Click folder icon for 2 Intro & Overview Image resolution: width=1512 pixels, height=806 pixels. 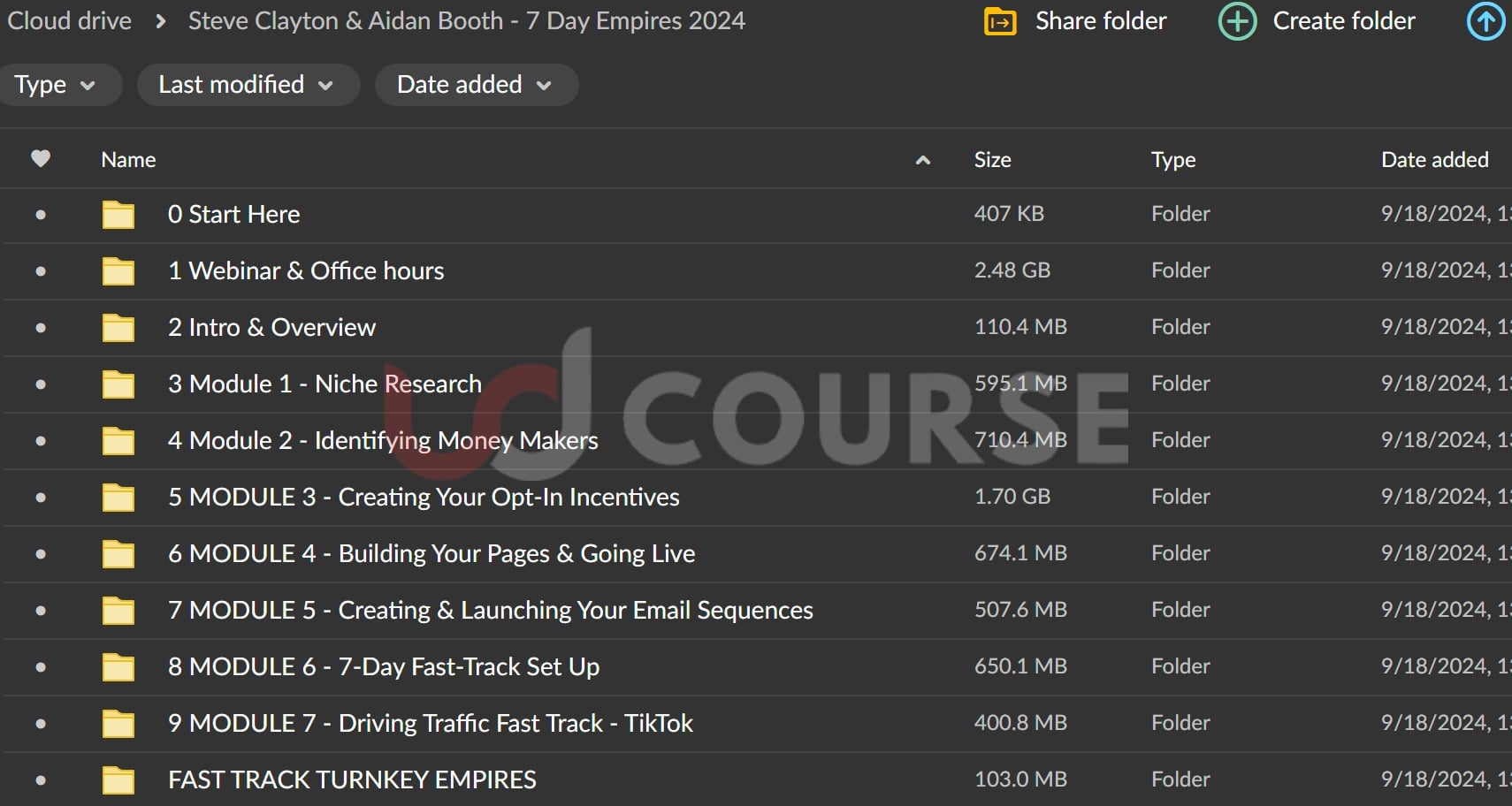pyautogui.click(x=118, y=328)
